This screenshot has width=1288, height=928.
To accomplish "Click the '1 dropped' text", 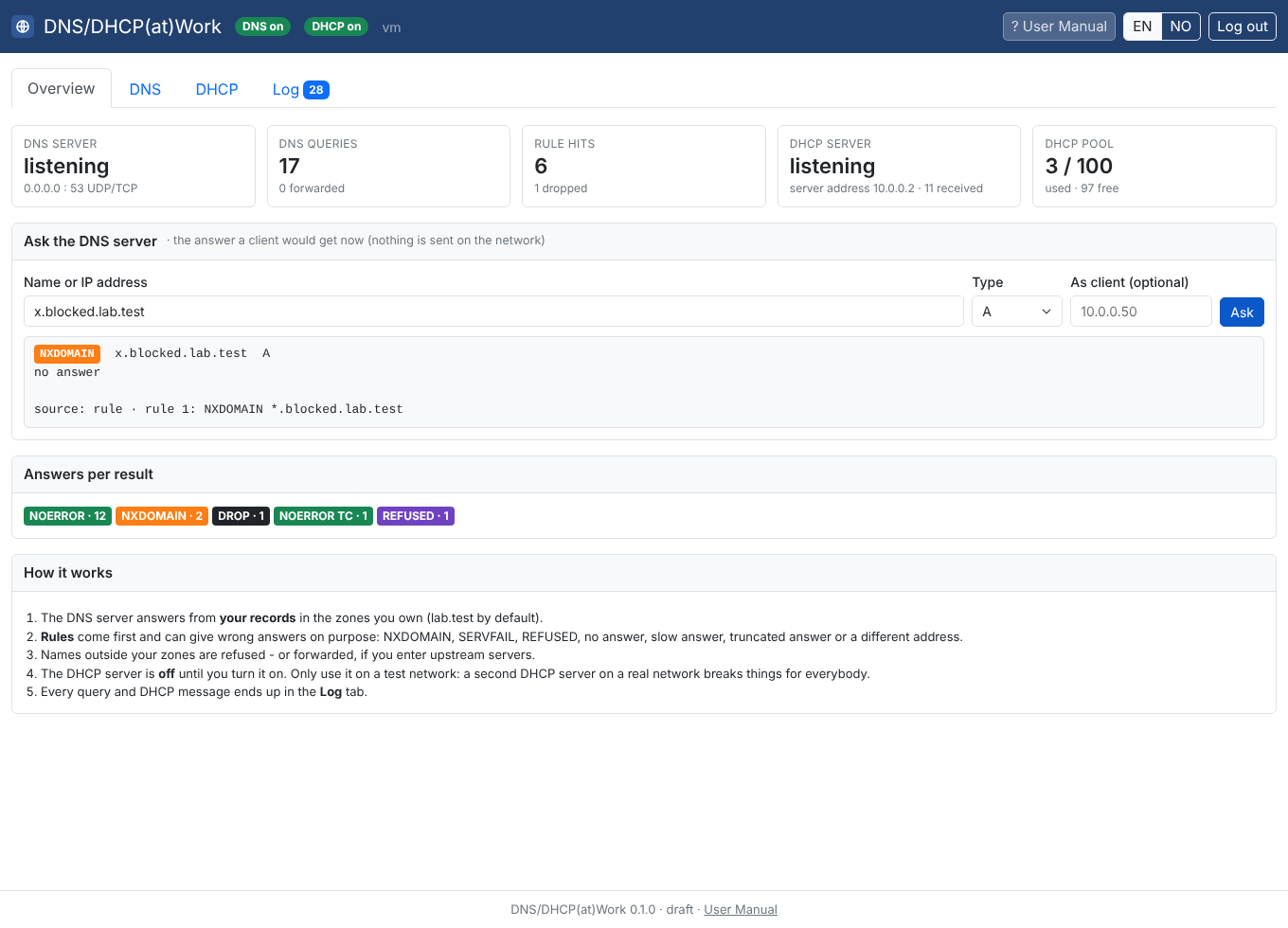I will (561, 188).
